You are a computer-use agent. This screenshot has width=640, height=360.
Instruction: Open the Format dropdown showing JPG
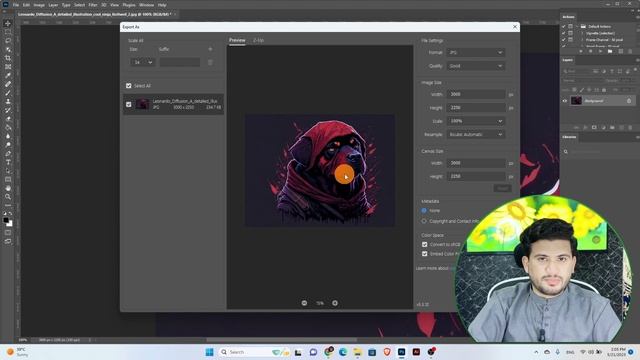pyautogui.click(x=476, y=53)
